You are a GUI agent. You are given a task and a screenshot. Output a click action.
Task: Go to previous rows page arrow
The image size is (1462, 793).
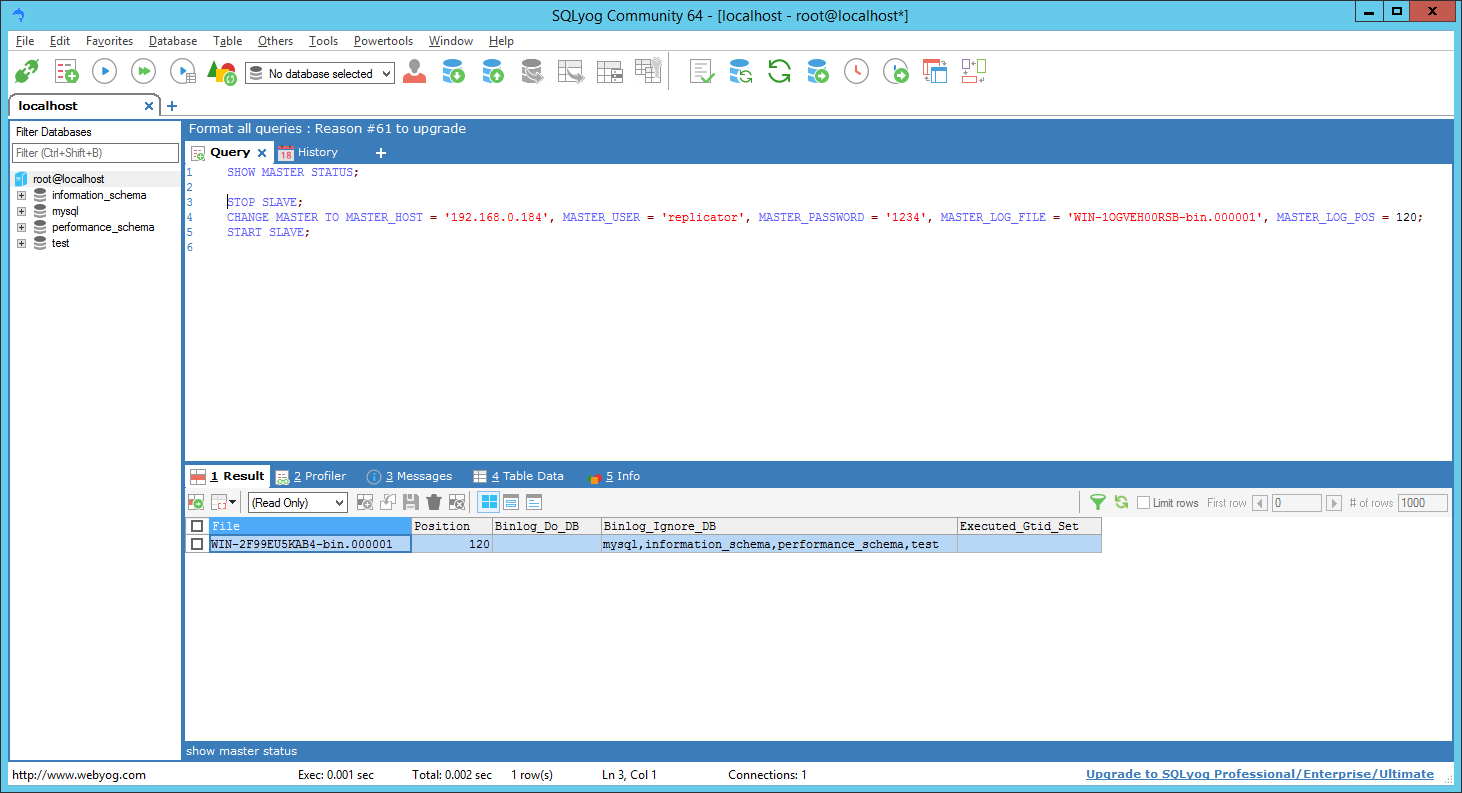pyautogui.click(x=1260, y=503)
